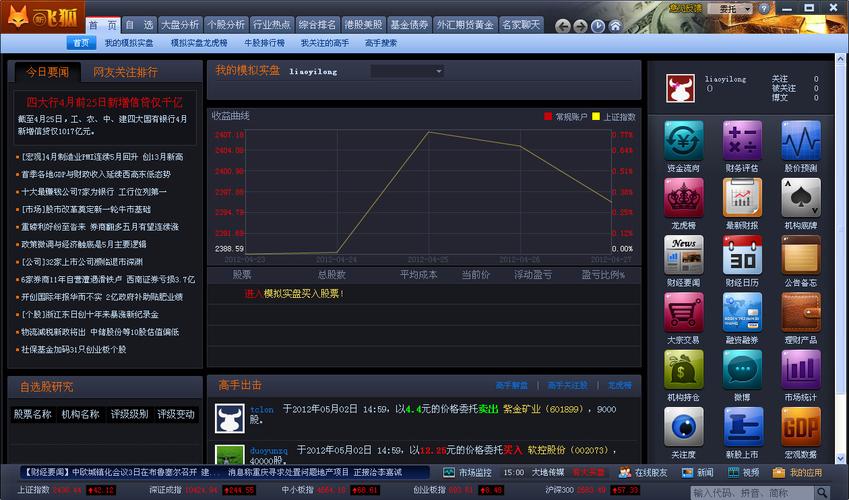Open the 龙虎榜 crown icon

coord(684,198)
